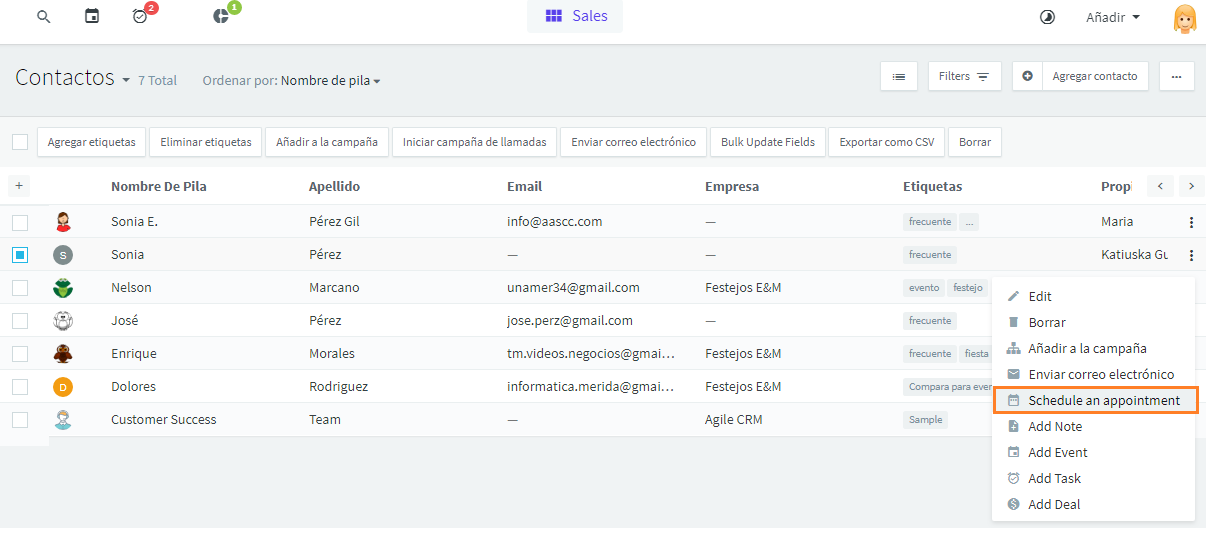Viewport: 1214px width, 536px height.
Task: Switch to list view icon button
Action: click(899, 76)
